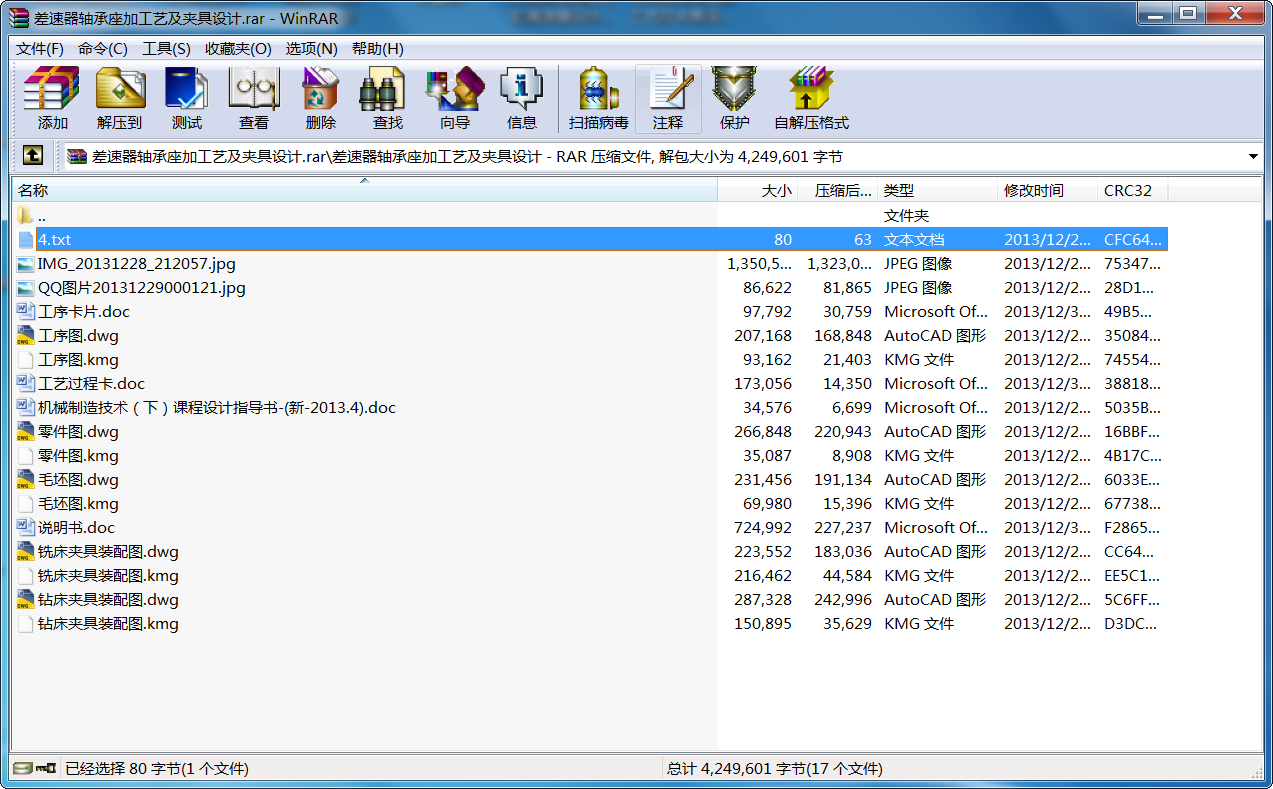Screen dimensions: 1273x789
Task: Sort by Modified (修改时间) column header
Action: (x=1048, y=190)
